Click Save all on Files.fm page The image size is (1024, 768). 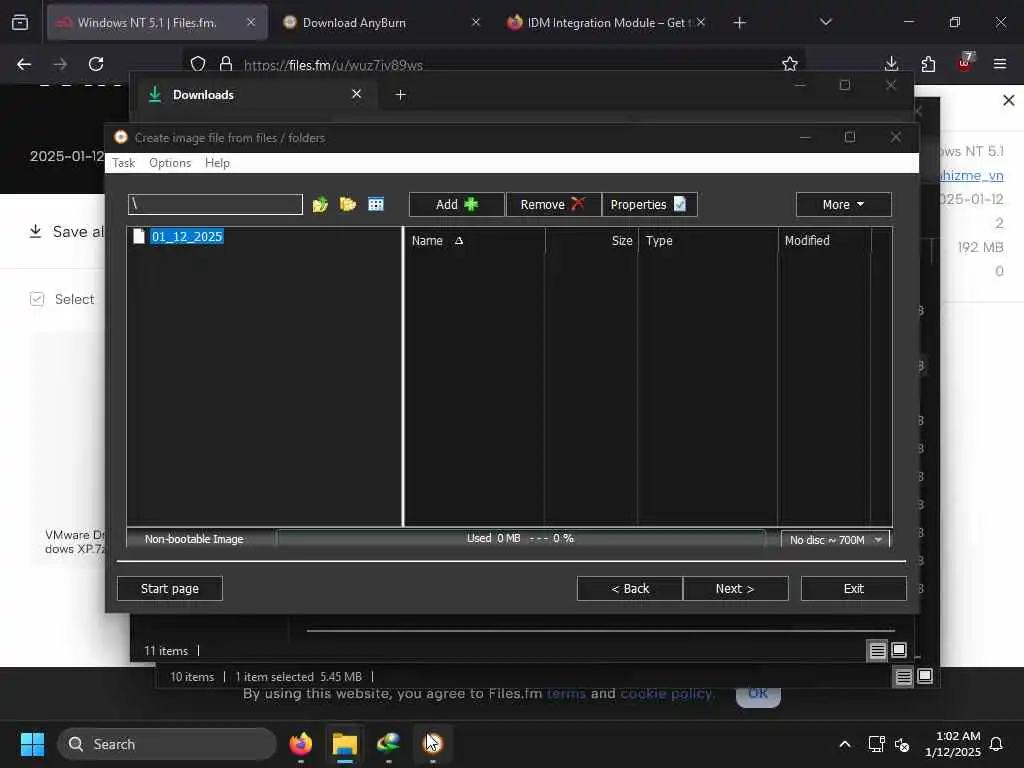coord(67,231)
